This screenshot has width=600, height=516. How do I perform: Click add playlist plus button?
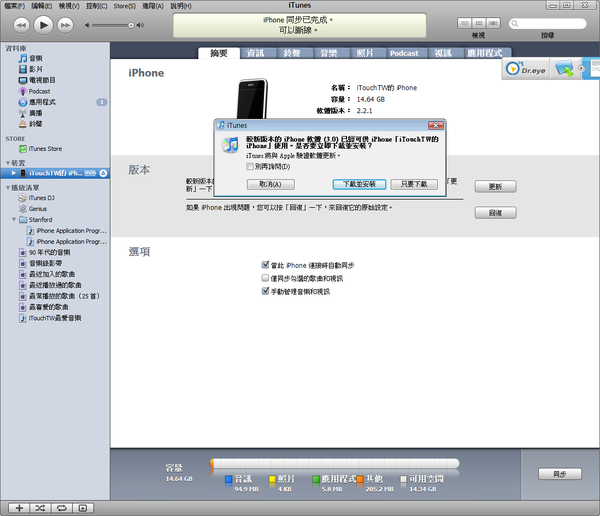pos(19,508)
